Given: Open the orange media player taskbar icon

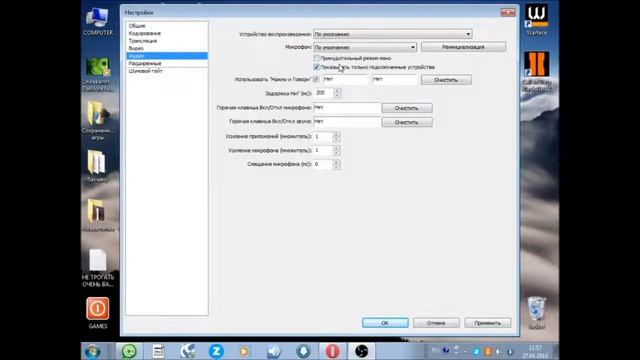Looking at the screenshot, I should pyautogui.click(x=244, y=351).
